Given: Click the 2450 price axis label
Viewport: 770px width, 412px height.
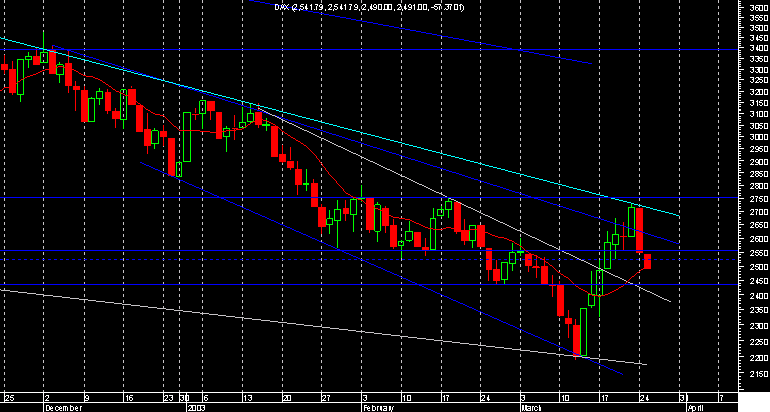Looking at the screenshot, I should click(759, 281).
